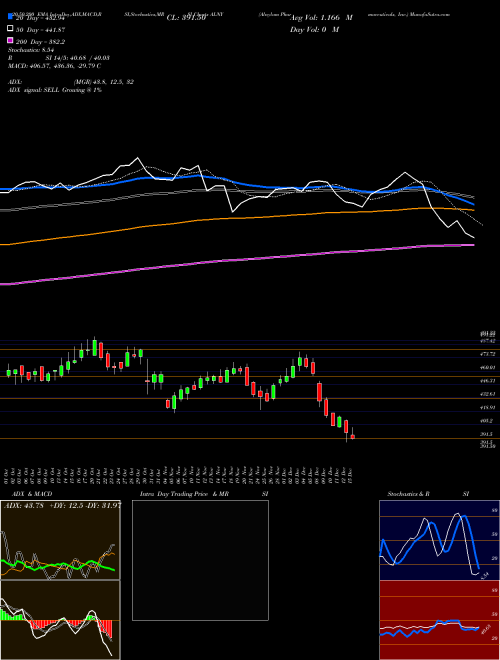
Task: Click the orange moving average line
Action: tap(236, 217)
